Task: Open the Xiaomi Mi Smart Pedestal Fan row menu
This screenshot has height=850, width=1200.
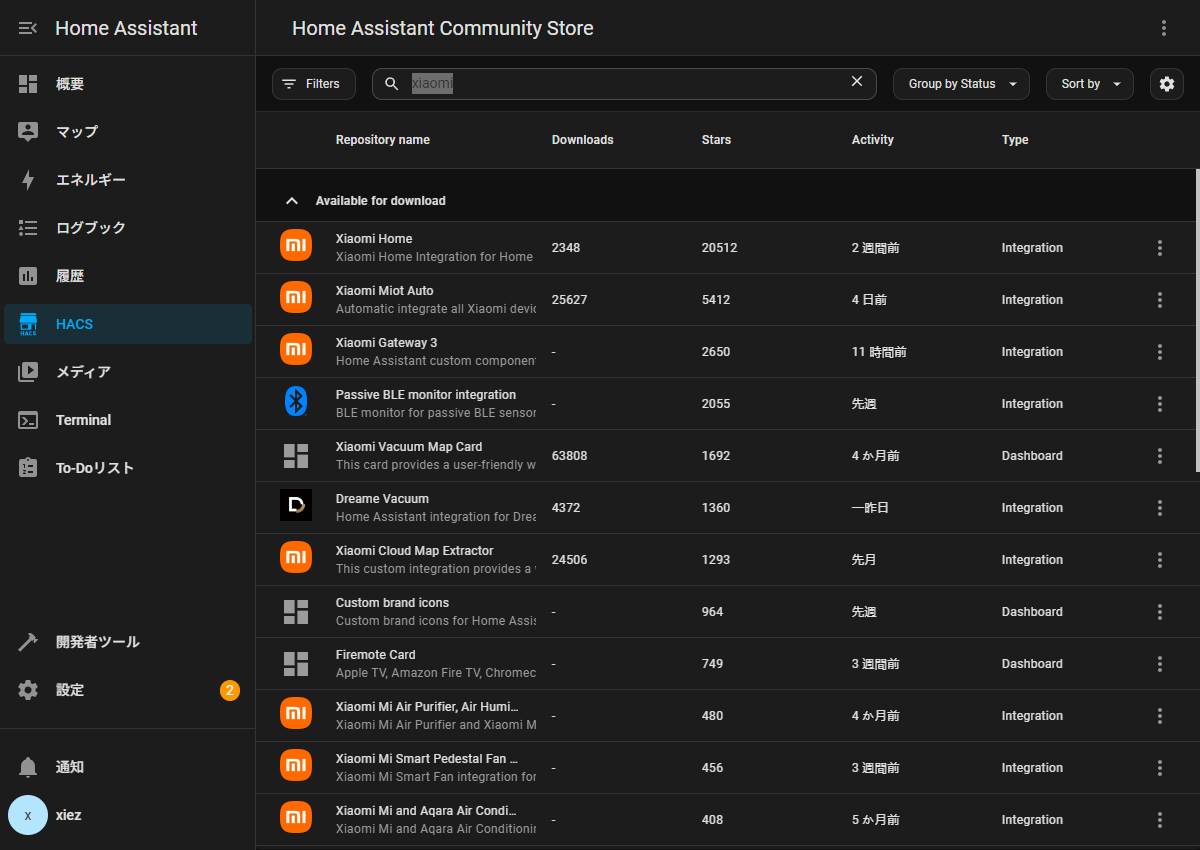Action: coord(1160,768)
